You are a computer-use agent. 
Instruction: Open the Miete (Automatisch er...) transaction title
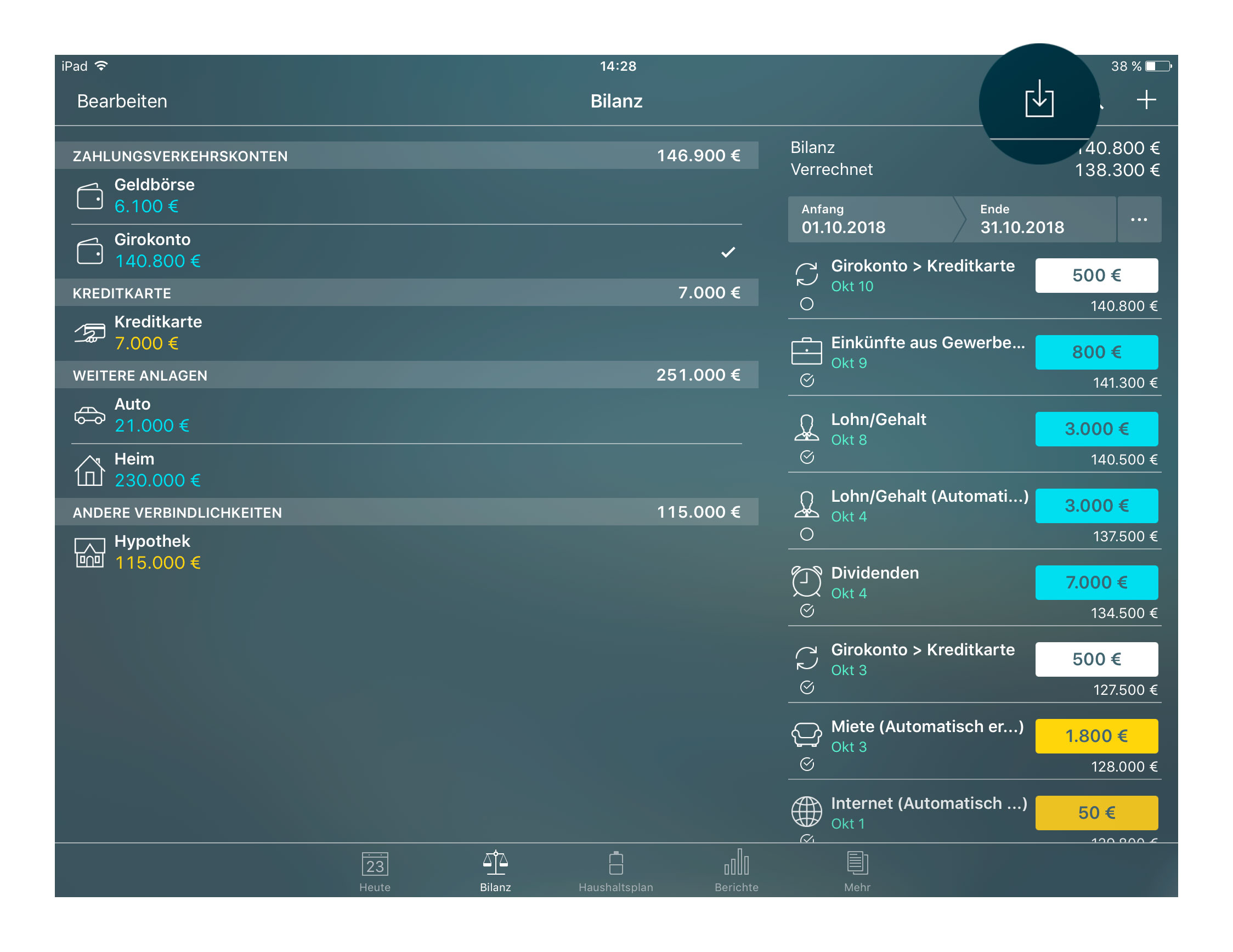coord(927,726)
